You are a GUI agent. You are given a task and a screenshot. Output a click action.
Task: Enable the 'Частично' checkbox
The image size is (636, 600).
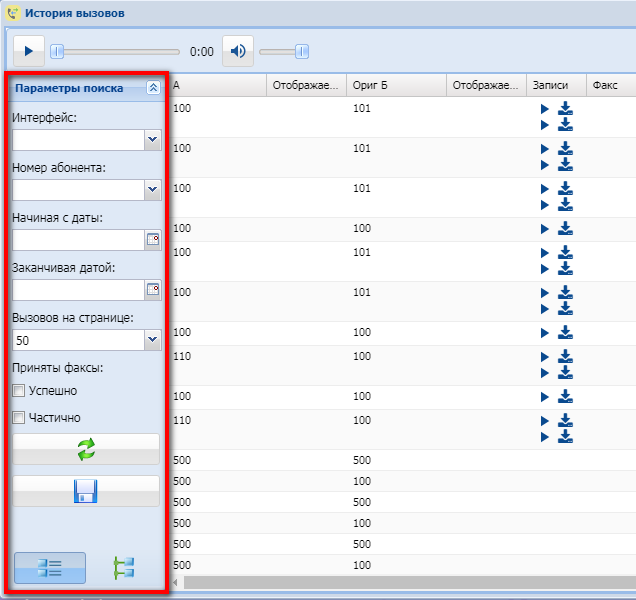[x=18, y=418]
